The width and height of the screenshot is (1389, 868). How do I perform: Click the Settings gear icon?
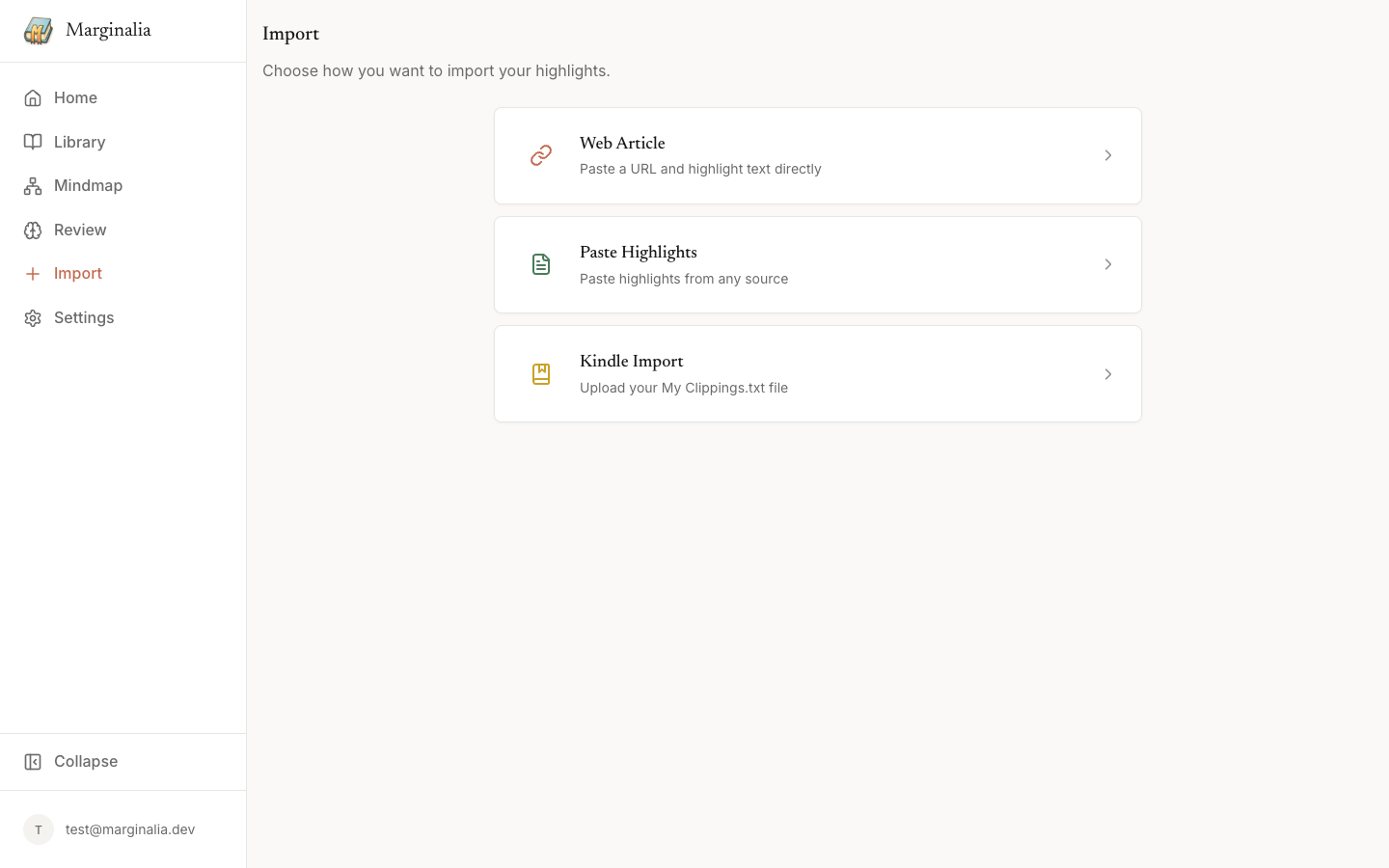(33, 318)
